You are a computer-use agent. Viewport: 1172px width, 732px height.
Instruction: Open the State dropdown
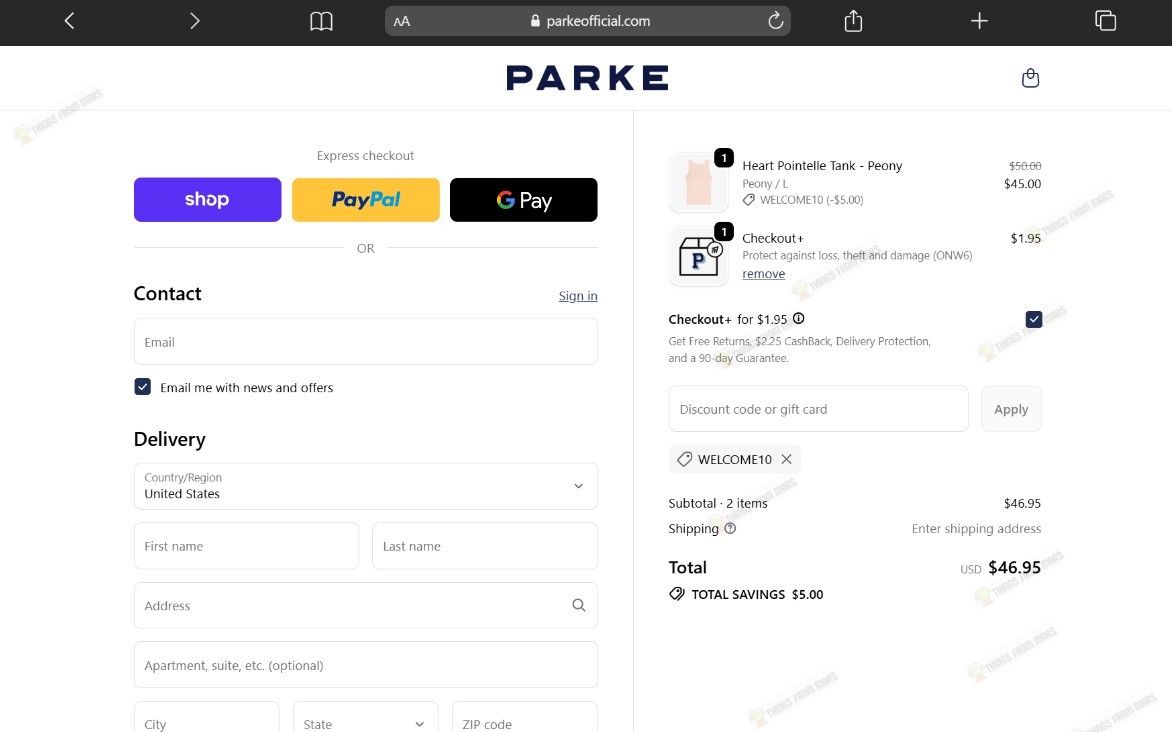coord(366,718)
